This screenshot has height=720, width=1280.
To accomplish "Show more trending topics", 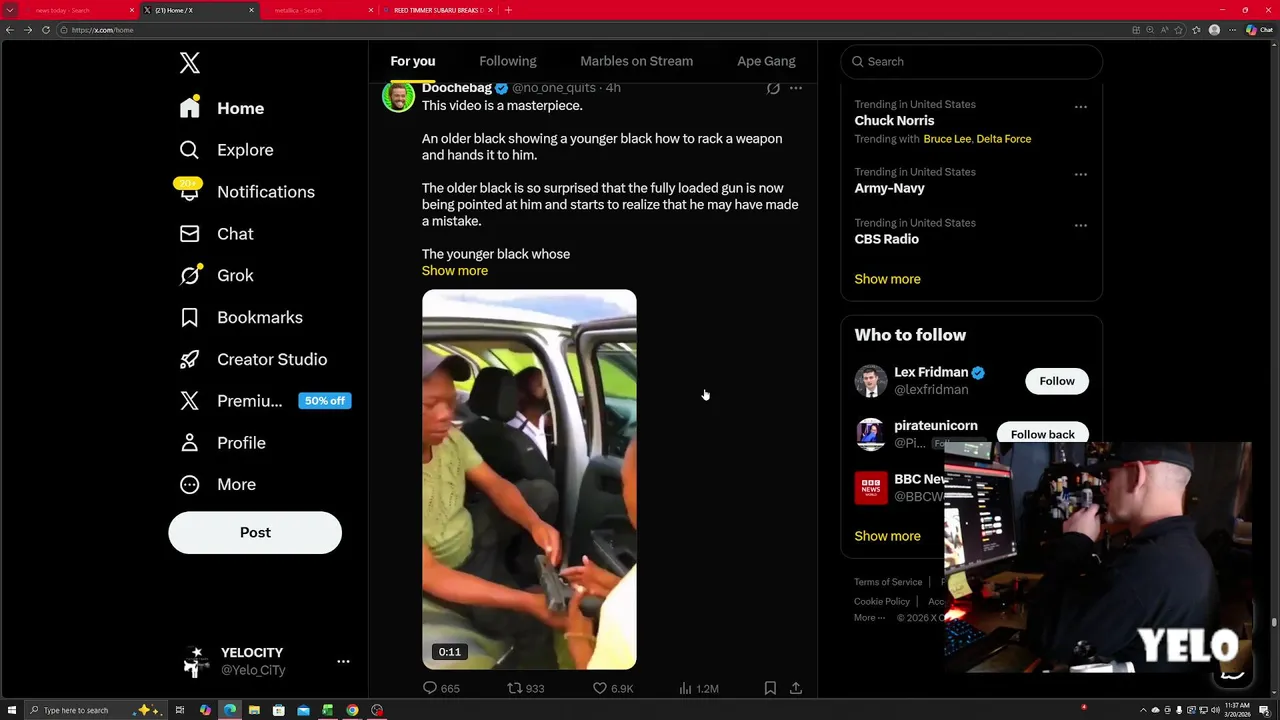I will [887, 279].
